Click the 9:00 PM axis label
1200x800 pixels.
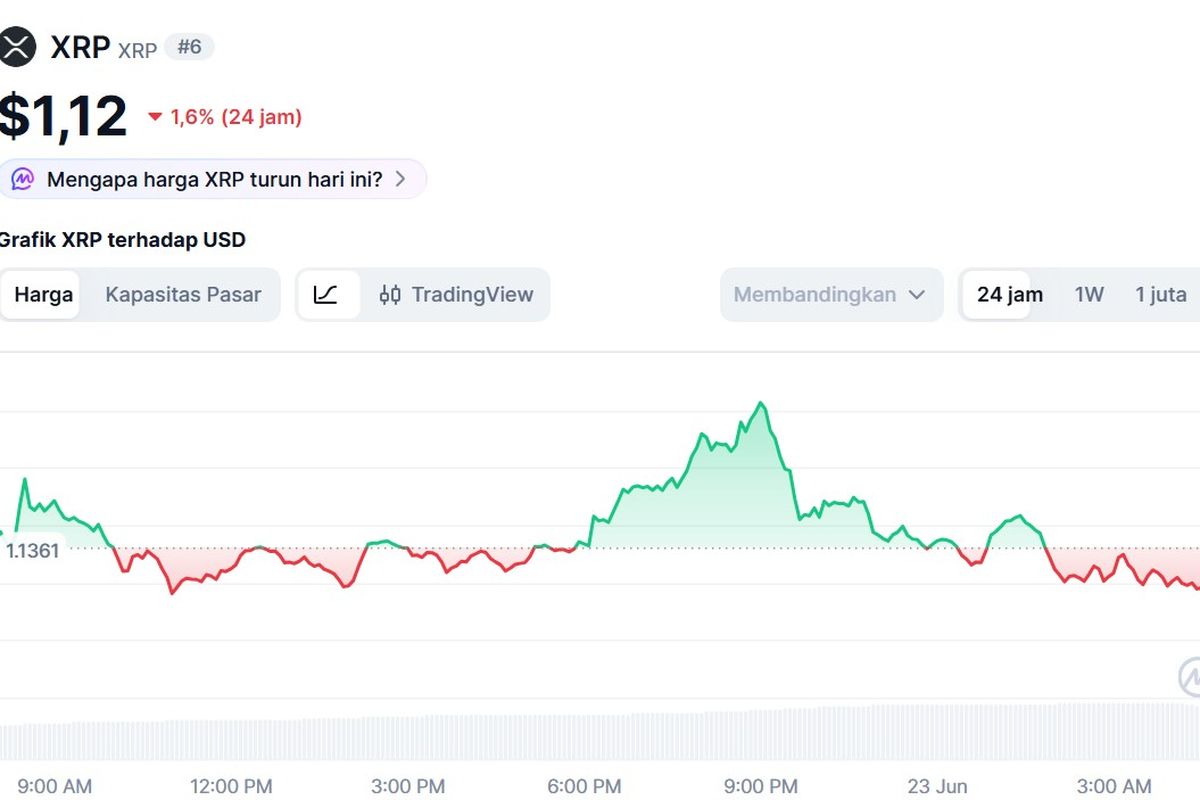(761, 787)
